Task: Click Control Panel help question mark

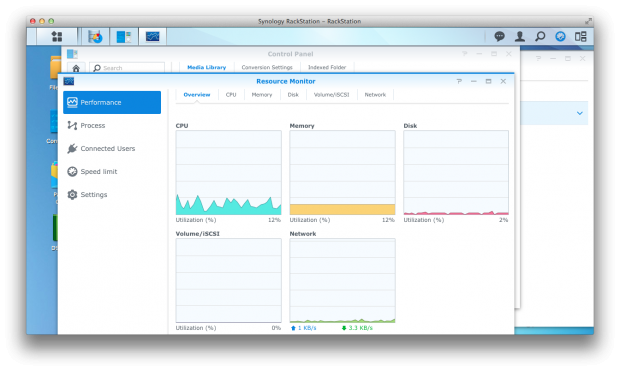Action: point(465,54)
